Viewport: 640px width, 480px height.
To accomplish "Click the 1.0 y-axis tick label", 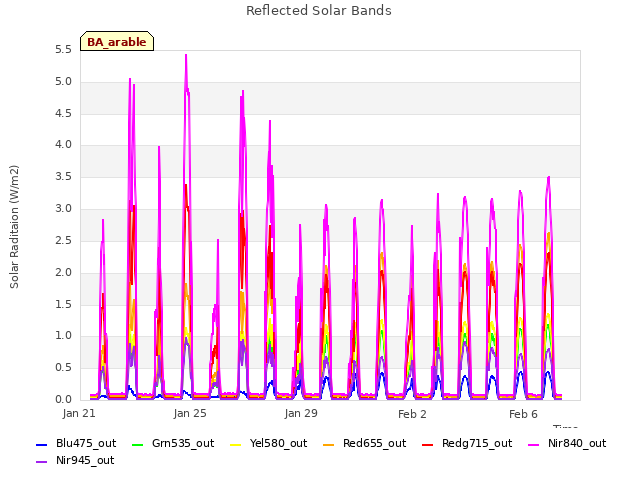I will pyautogui.click(x=63, y=336).
